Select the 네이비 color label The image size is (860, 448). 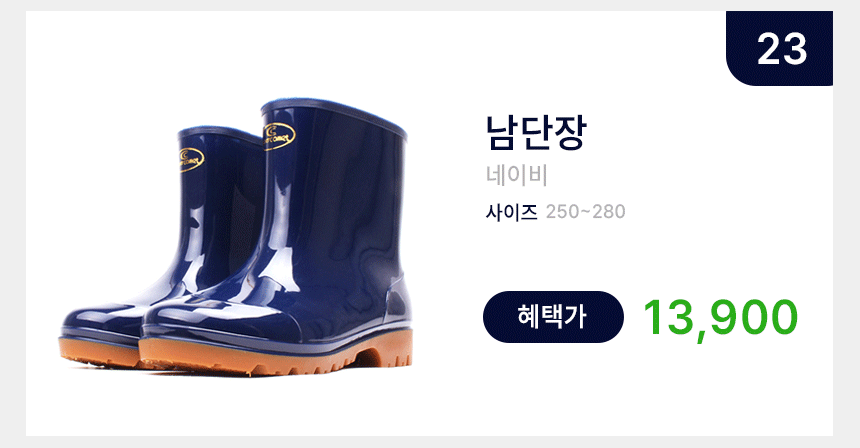pyautogui.click(x=517, y=176)
